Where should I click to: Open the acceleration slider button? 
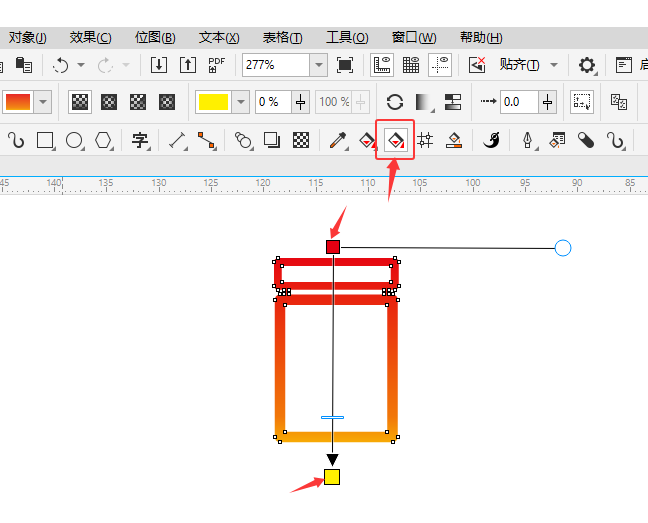point(548,102)
